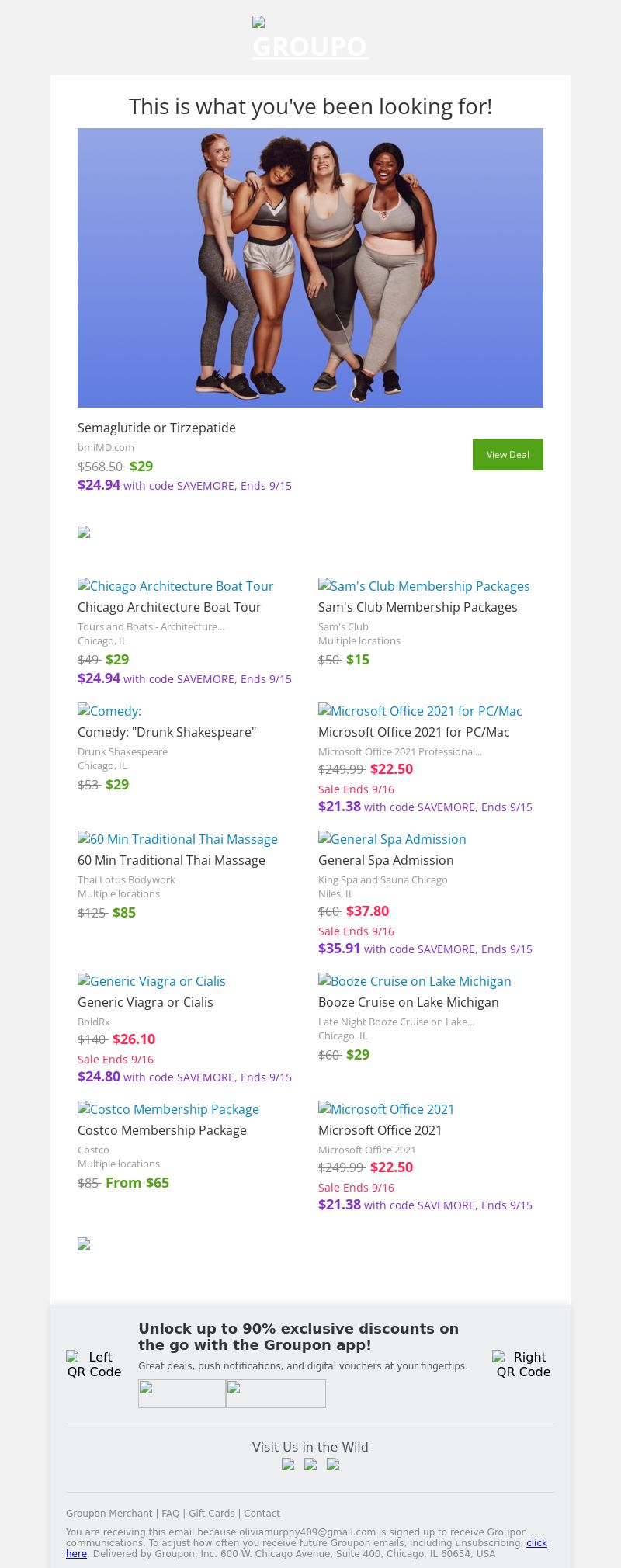The width and height of the screenshot is (621, 1568).
Task: Open the Chicago Architecture Boat Tour deal
Action: [x=175, y=586]
